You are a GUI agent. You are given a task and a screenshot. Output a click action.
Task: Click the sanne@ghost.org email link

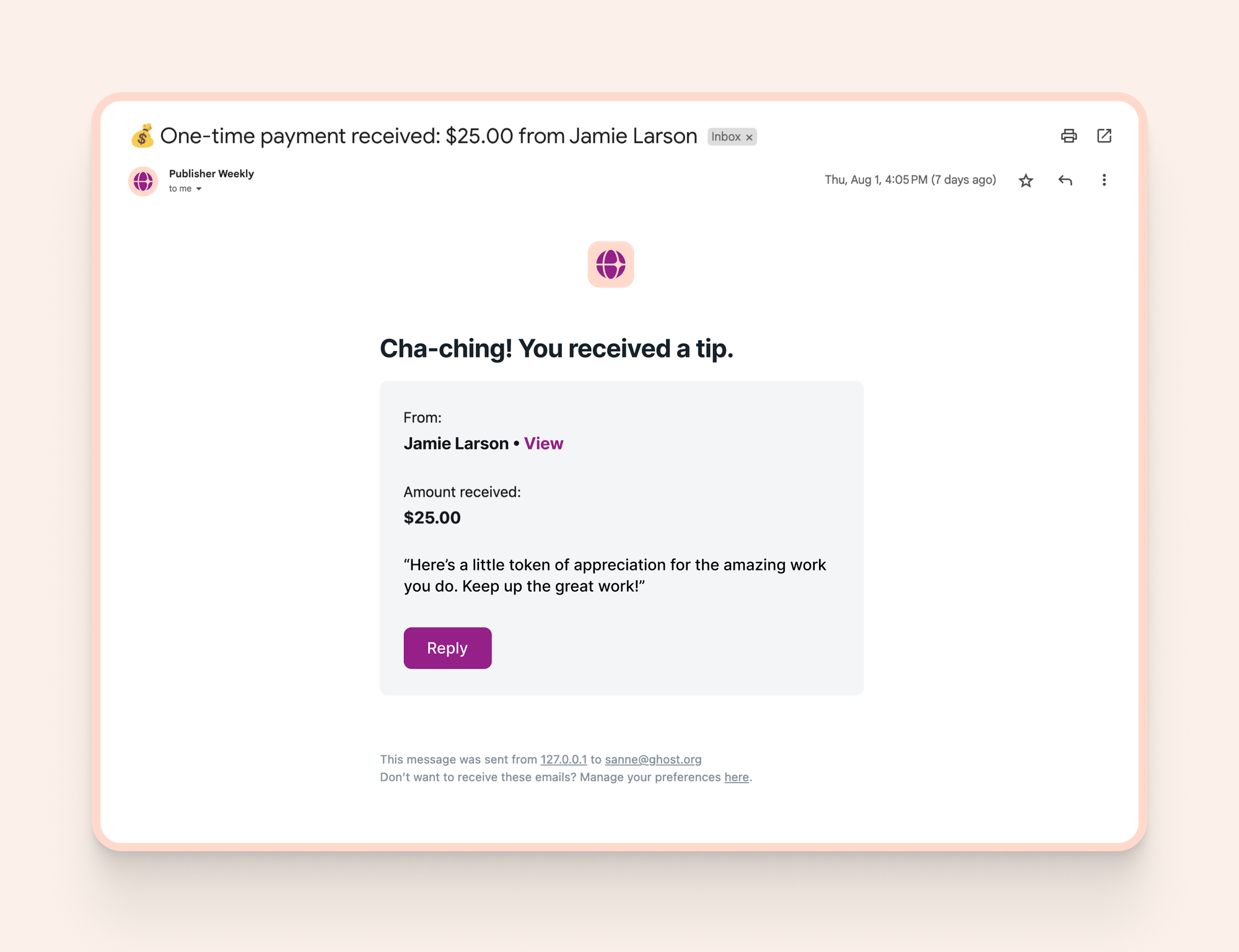[653, 759]
